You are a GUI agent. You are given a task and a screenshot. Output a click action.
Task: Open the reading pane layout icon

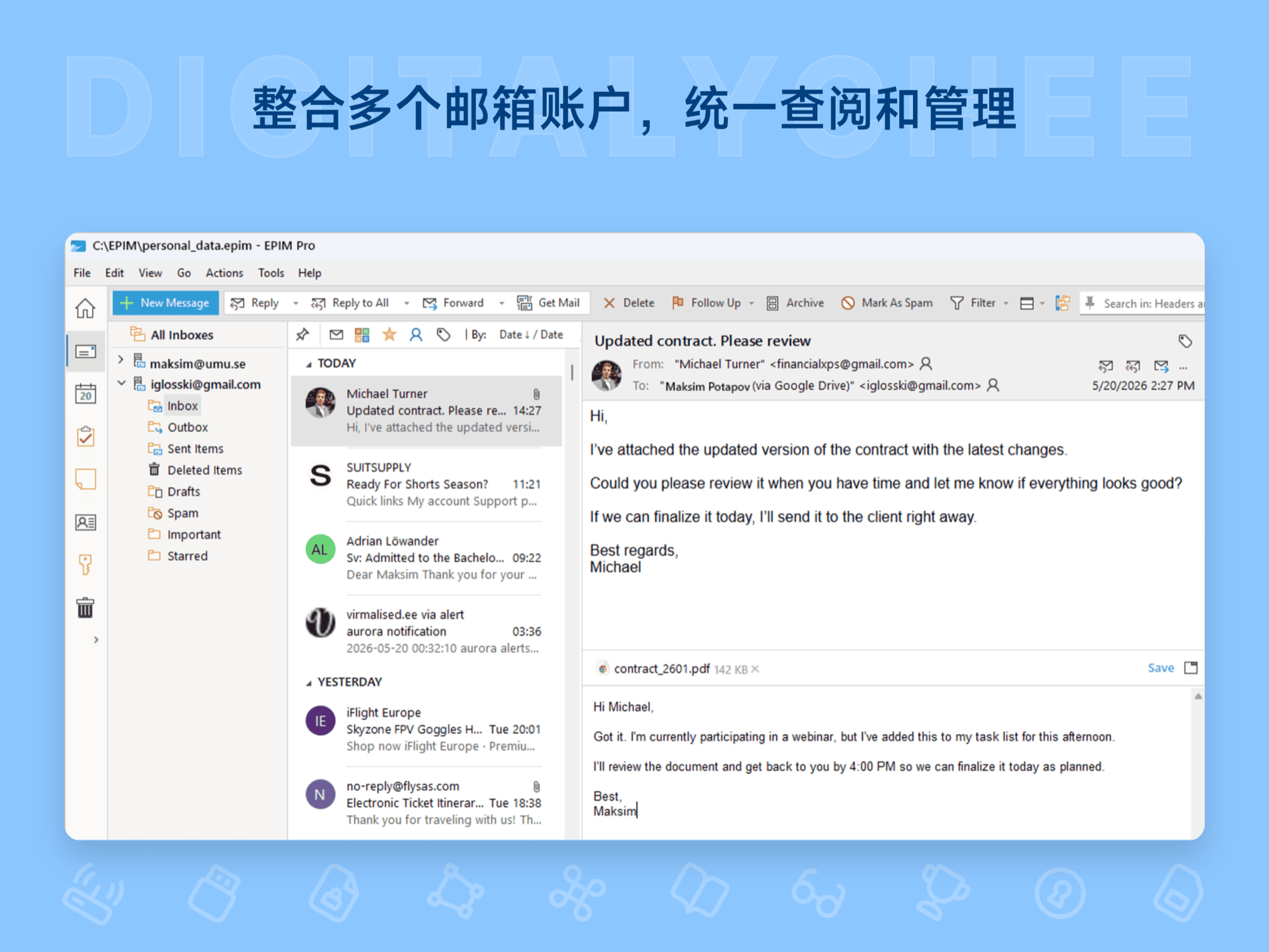(x=1027, y=304)
